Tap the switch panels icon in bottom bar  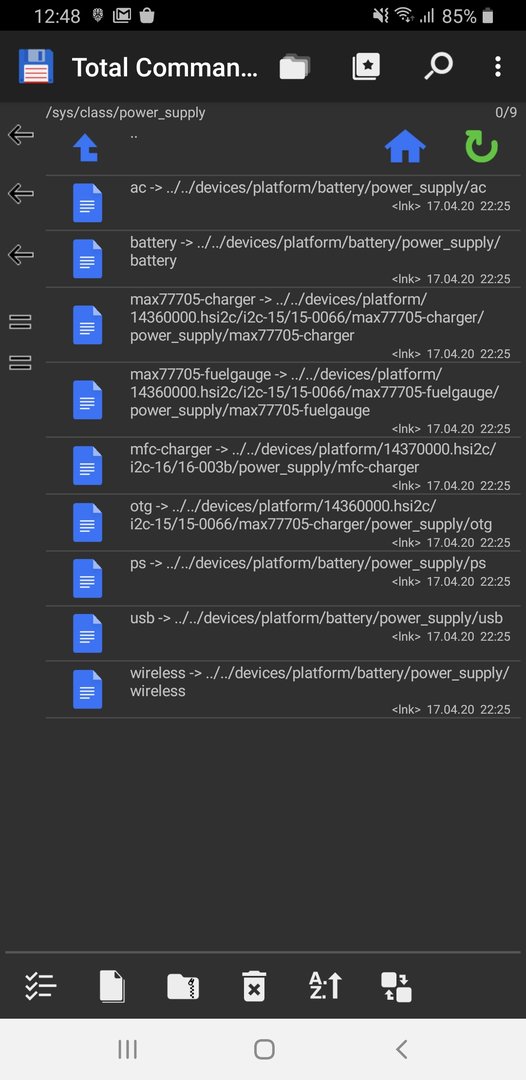click(396, 986)
